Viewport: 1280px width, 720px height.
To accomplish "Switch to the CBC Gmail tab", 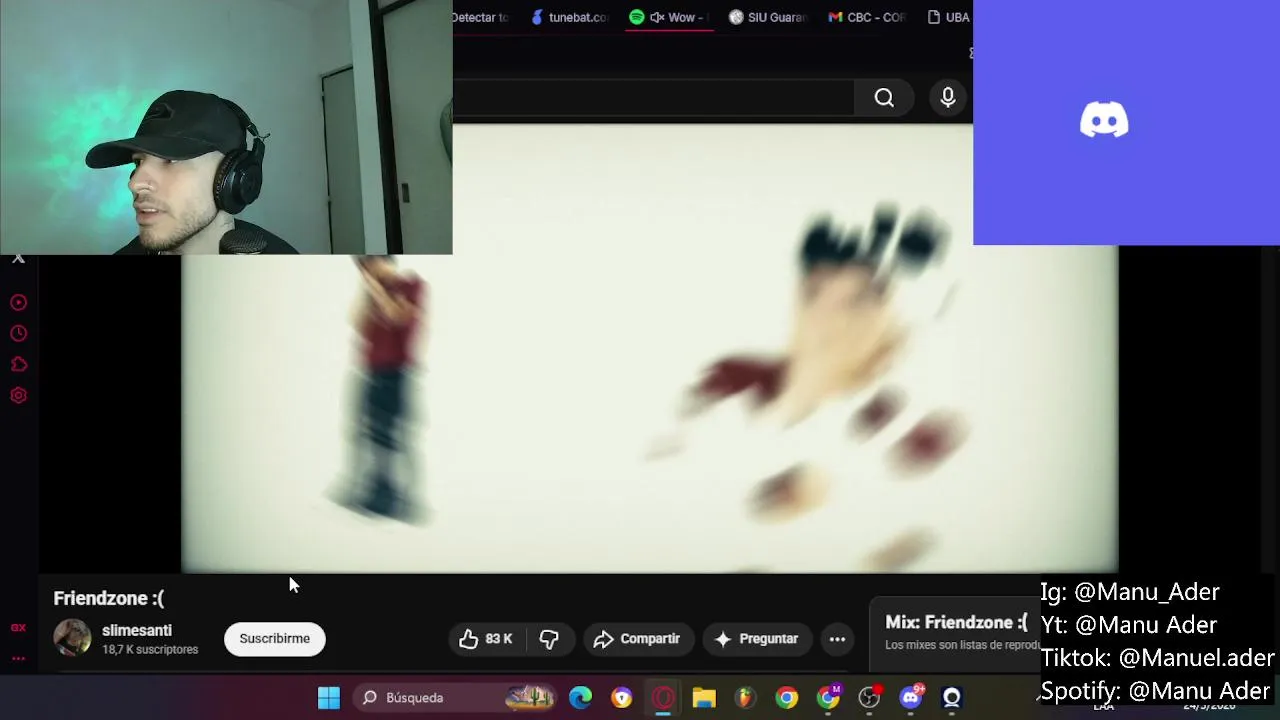I will tap(866, 17).
